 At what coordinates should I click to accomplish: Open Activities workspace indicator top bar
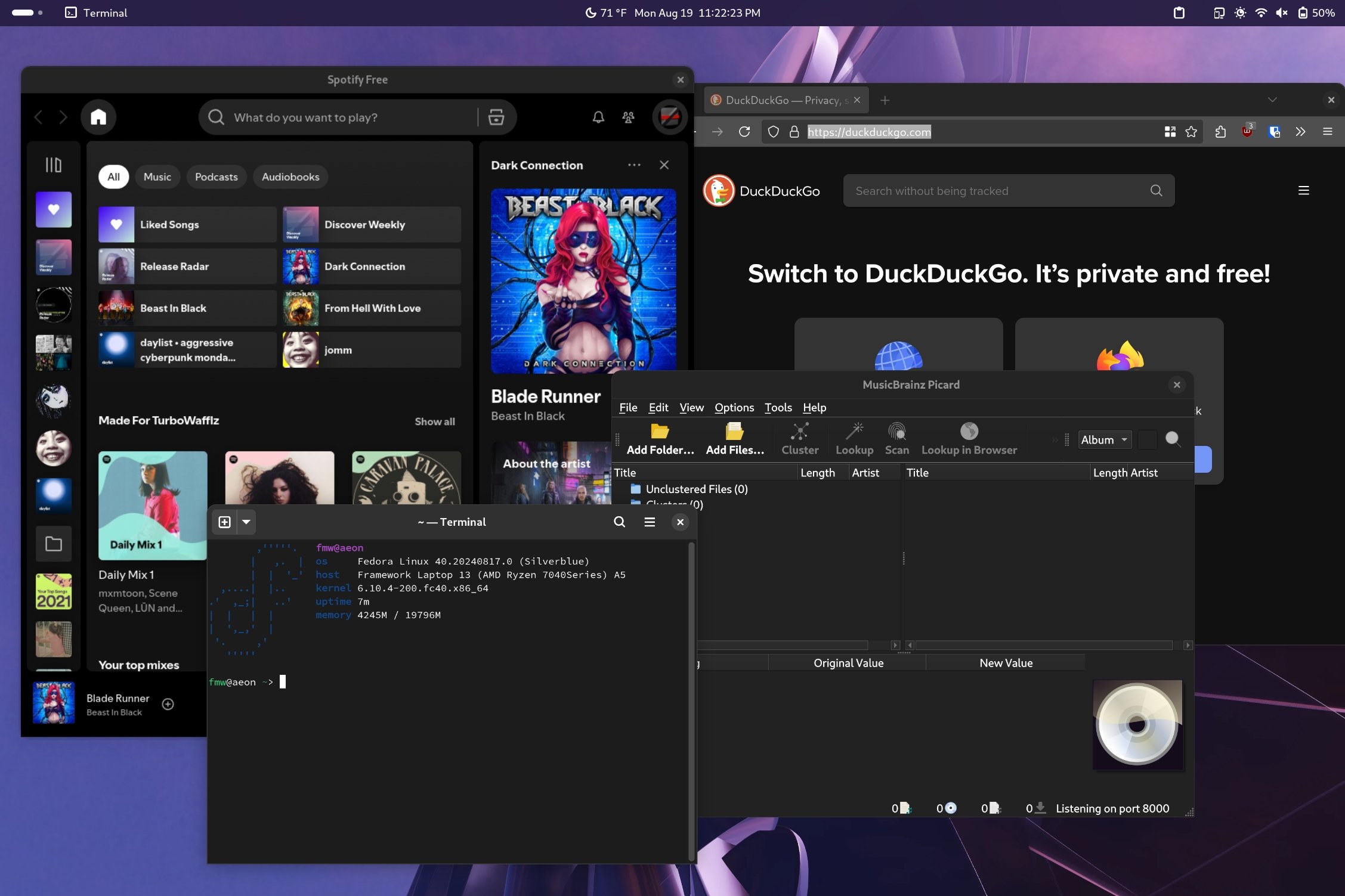(x=27, y=13)
